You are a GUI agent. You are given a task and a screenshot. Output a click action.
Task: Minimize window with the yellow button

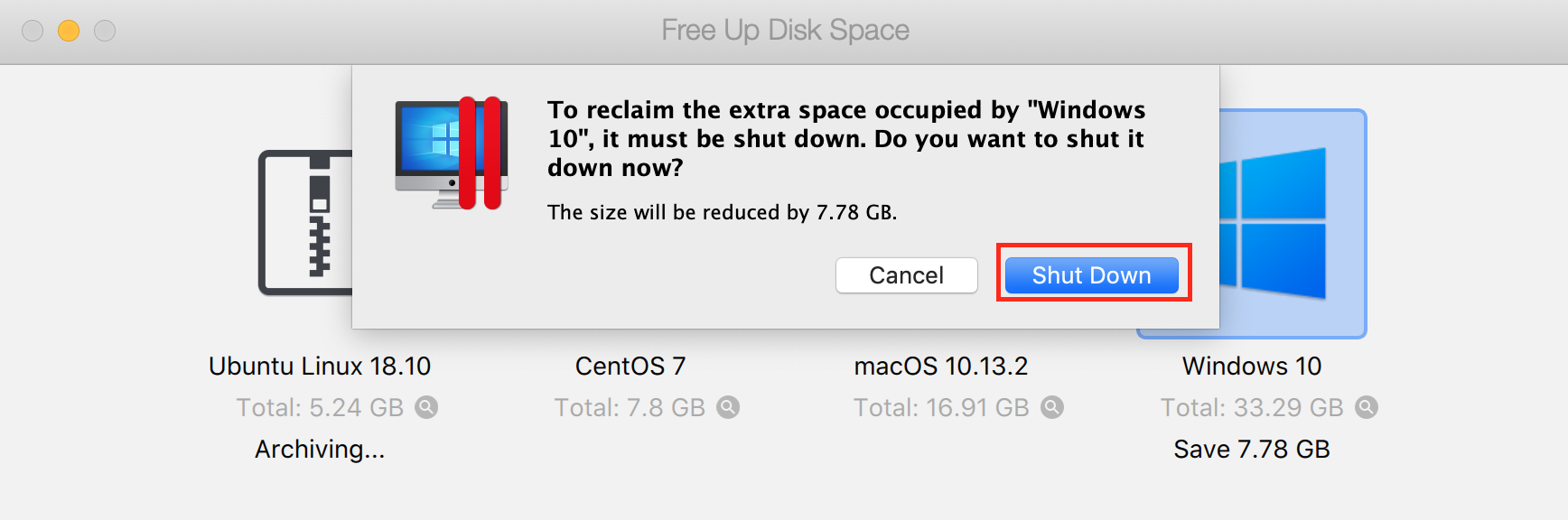tap(69, 31)
